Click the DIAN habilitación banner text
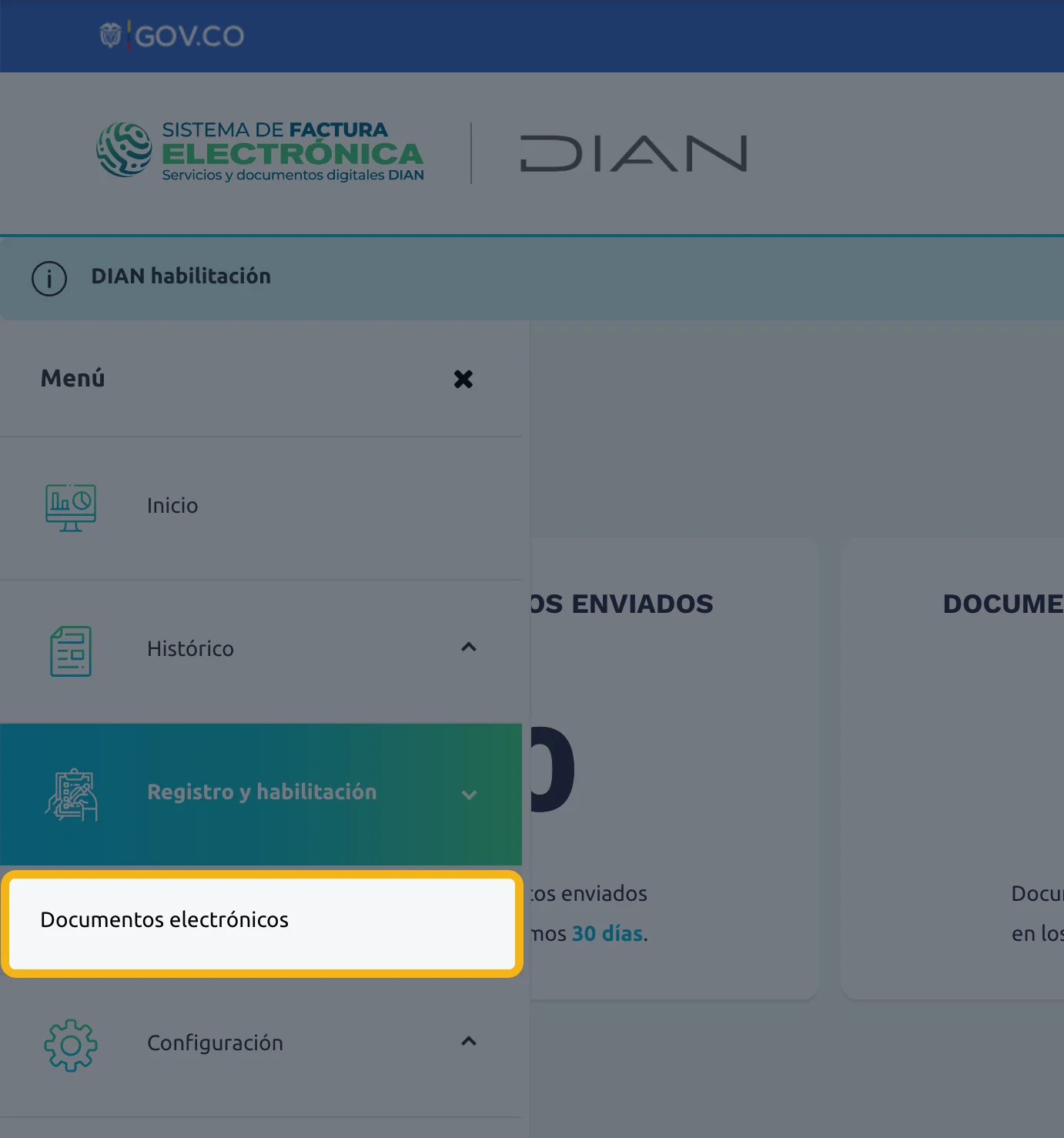Image resolution: width=1064 pixels, height=1138 pixels. 181,276
